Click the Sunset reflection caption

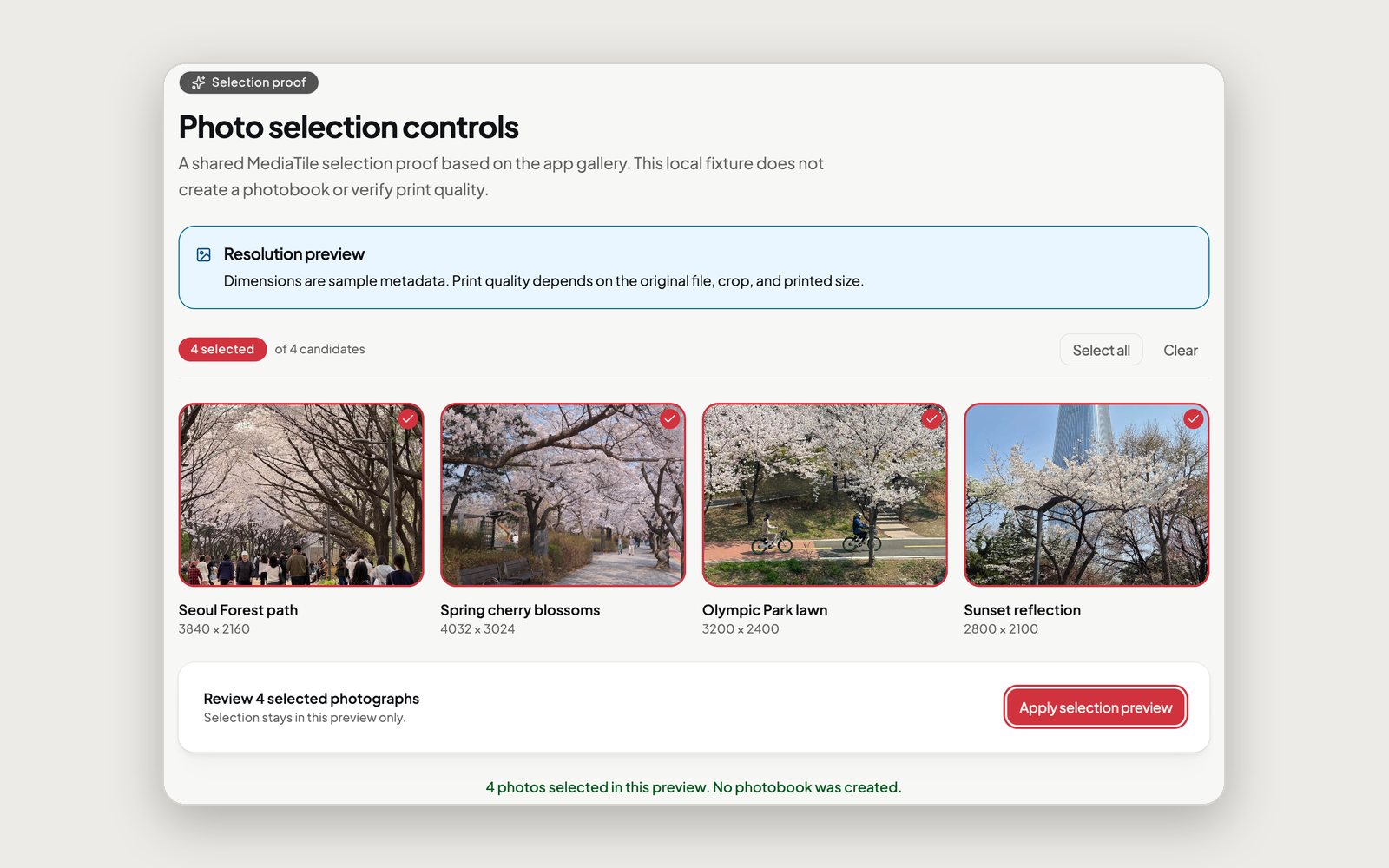1022,610
